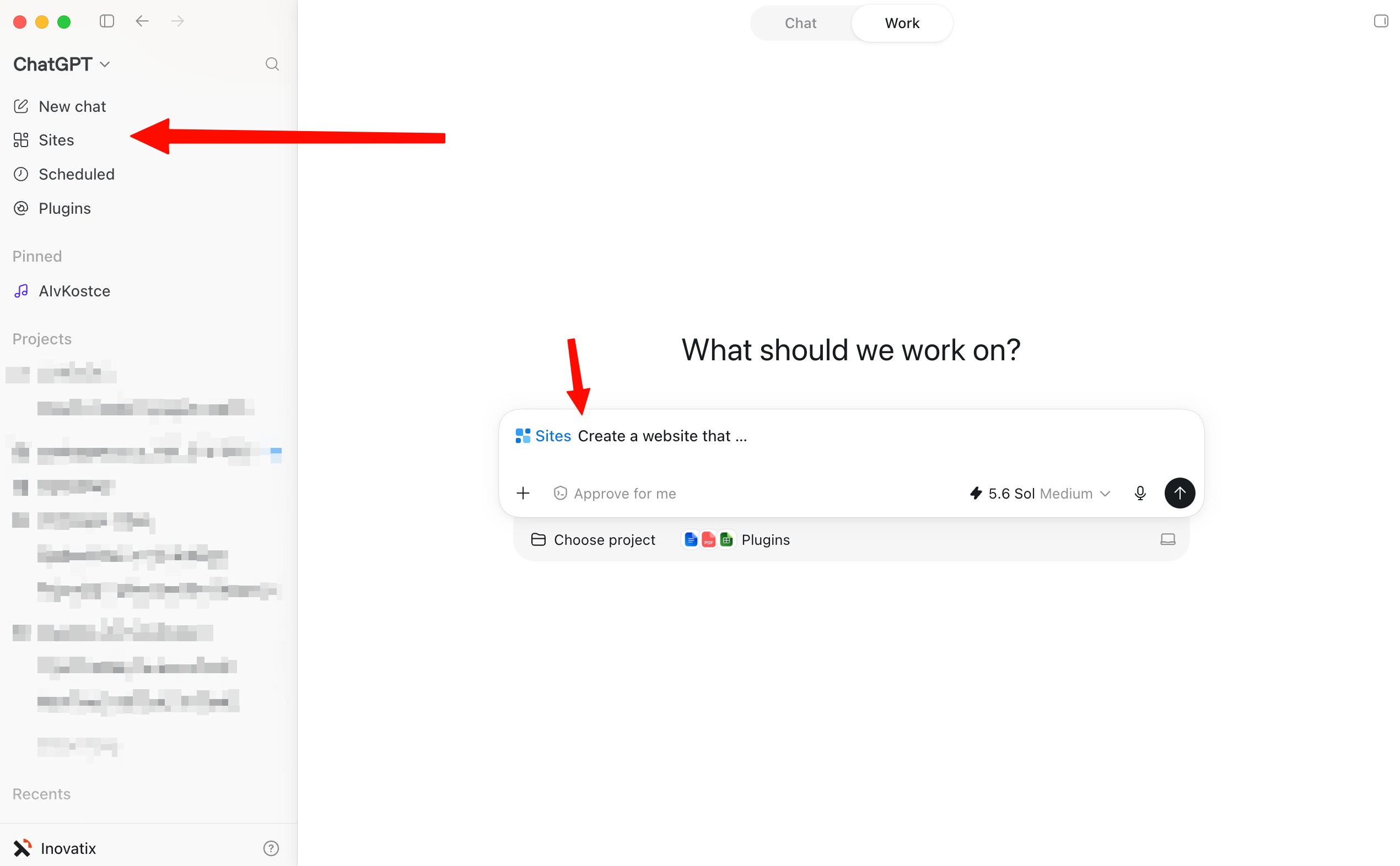Click the plus attachment icon
1400x866 pixels.
point(523,493)
